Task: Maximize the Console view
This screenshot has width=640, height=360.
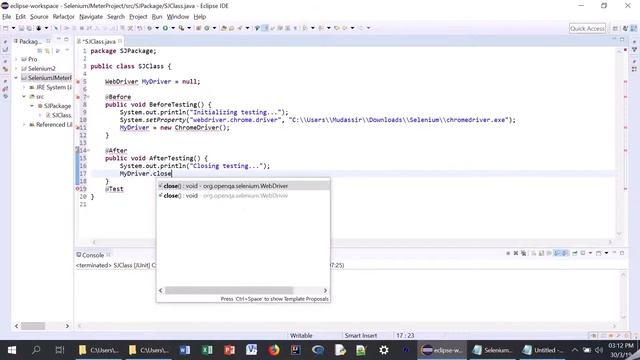Action: pyautogui.click(x=622, y=253)
